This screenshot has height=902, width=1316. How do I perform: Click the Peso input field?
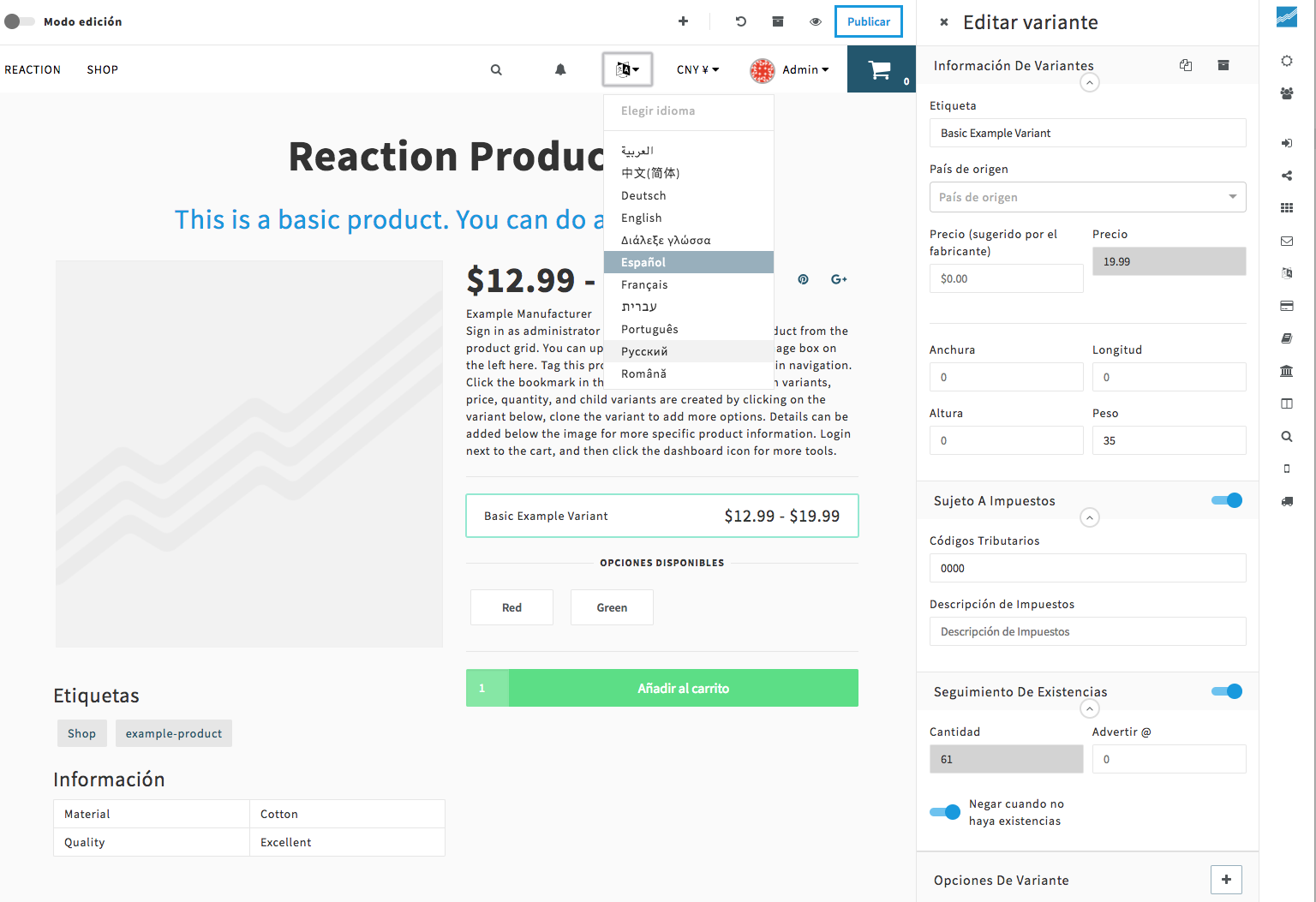pos(1169,440)
